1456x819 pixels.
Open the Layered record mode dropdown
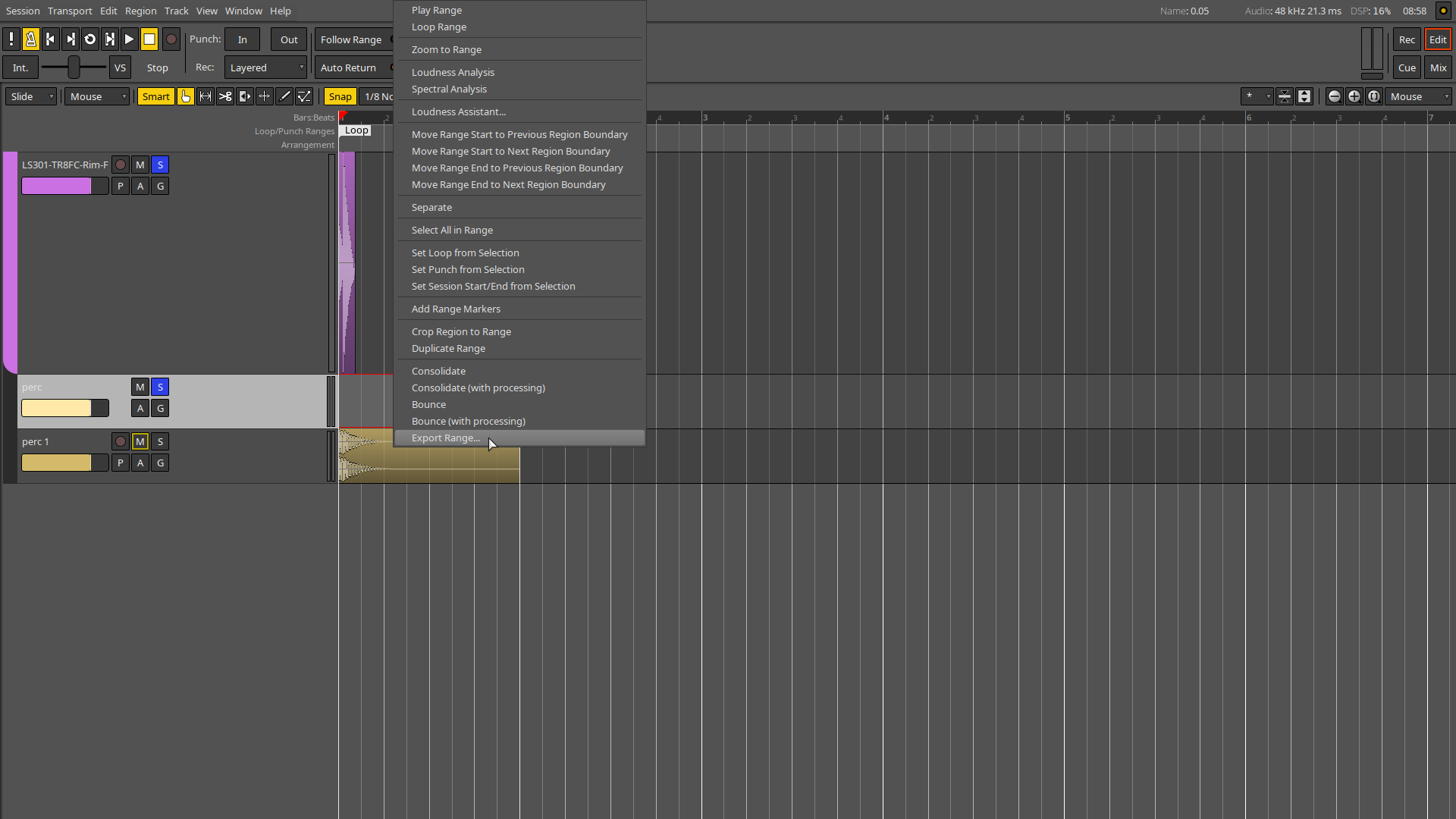point(265,67)
